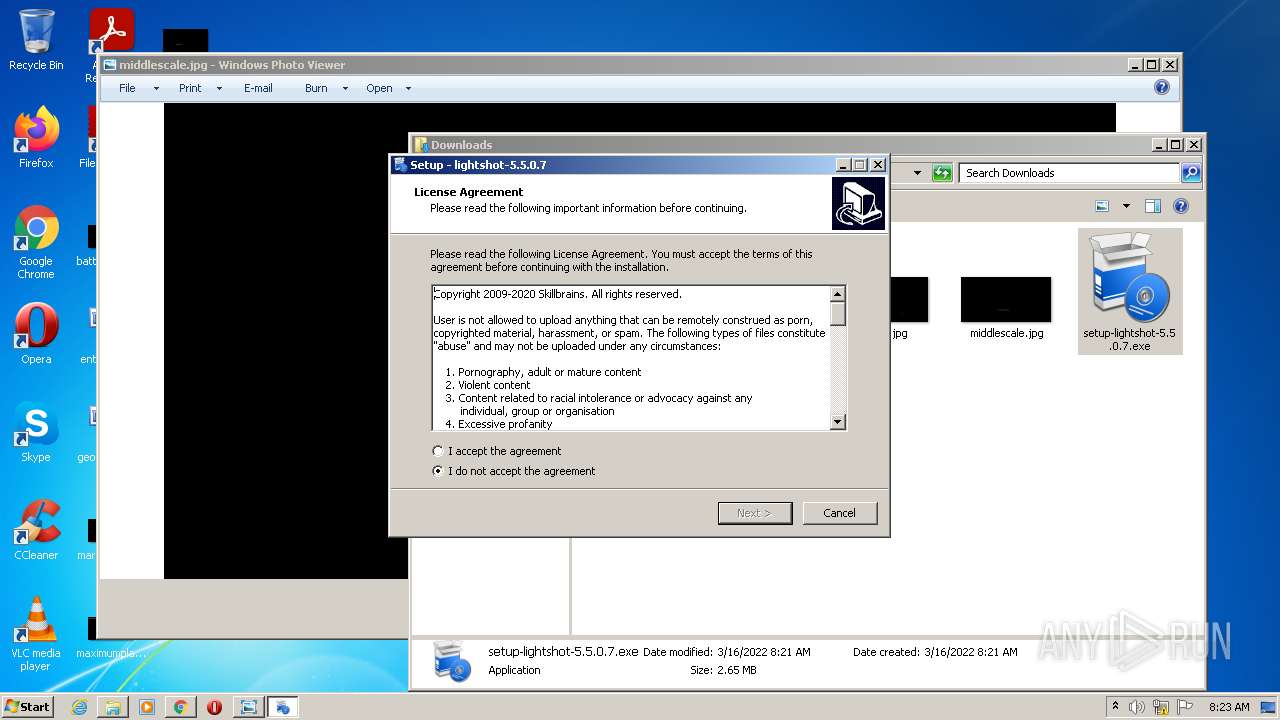Launch Firefox from the desktop
This screenshot has width=1280, height=720.
(36, 138)
